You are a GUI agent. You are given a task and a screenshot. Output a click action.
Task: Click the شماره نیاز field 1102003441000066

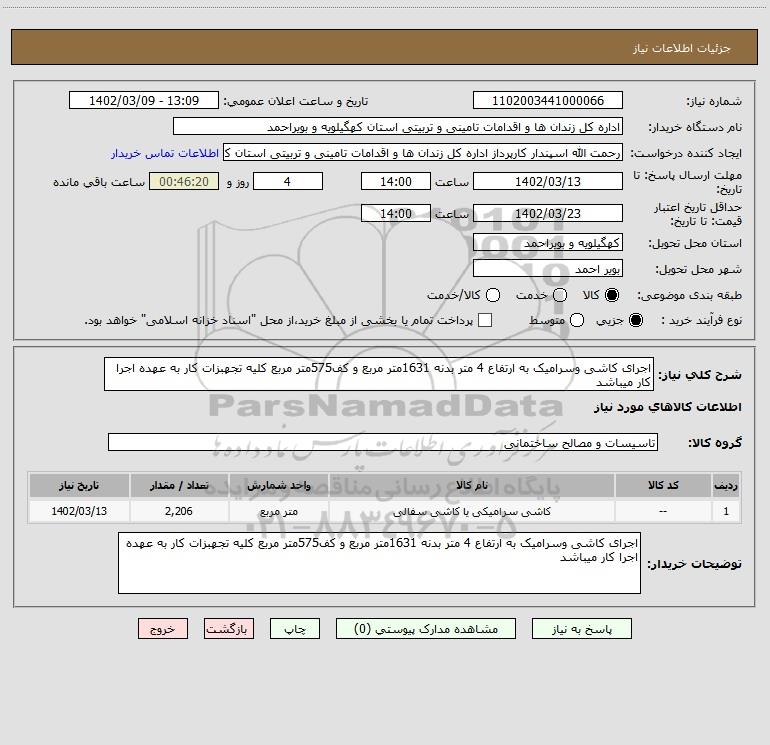click(x=548, y=100)
